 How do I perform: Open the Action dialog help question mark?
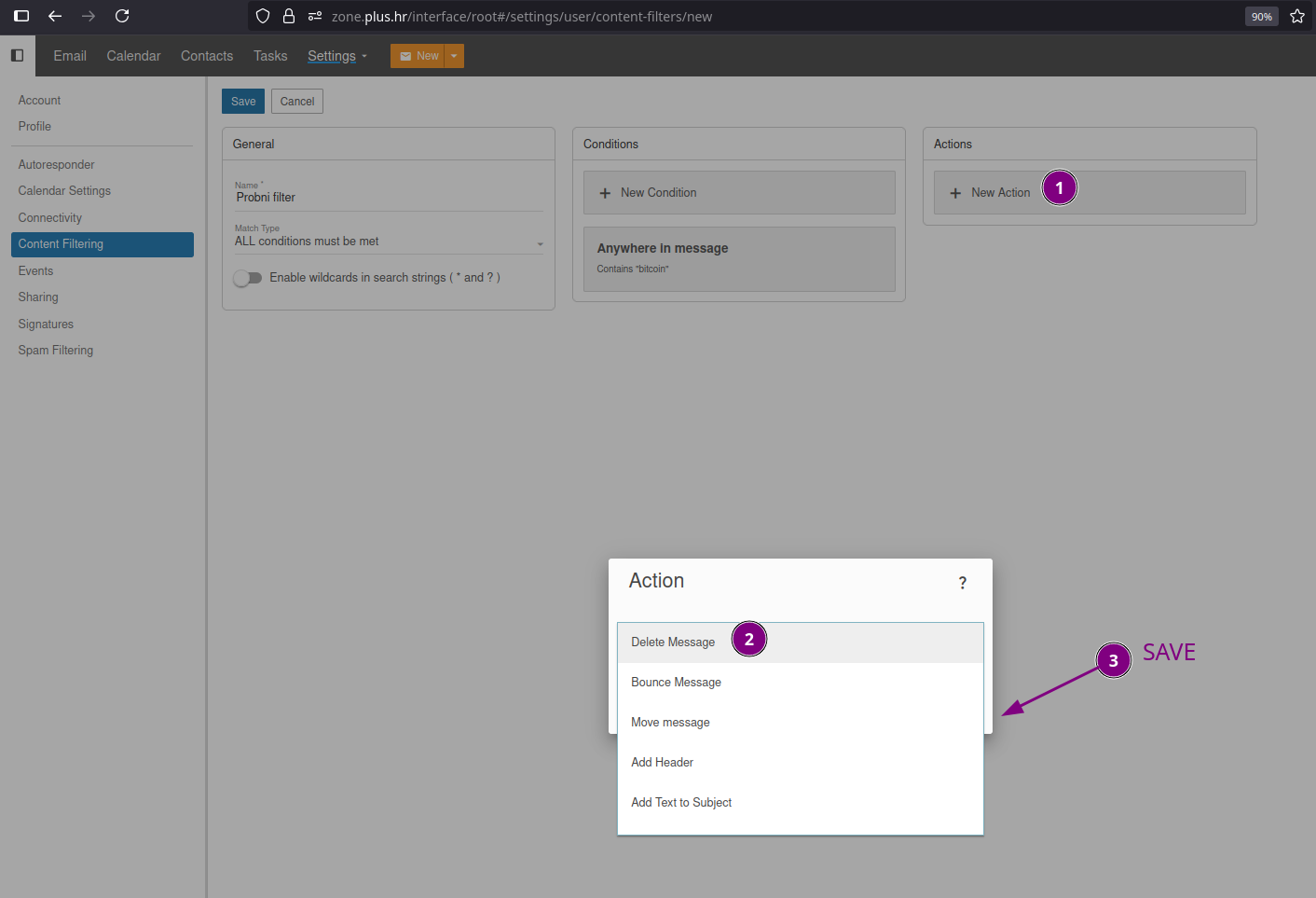[962, 583]
